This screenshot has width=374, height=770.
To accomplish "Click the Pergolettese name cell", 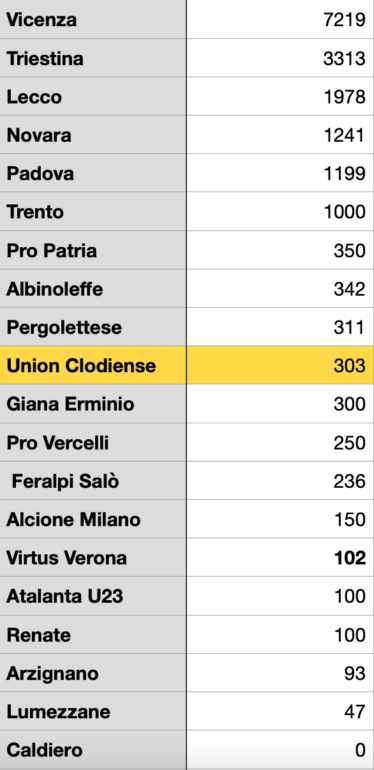I will [x=93, y=327].
